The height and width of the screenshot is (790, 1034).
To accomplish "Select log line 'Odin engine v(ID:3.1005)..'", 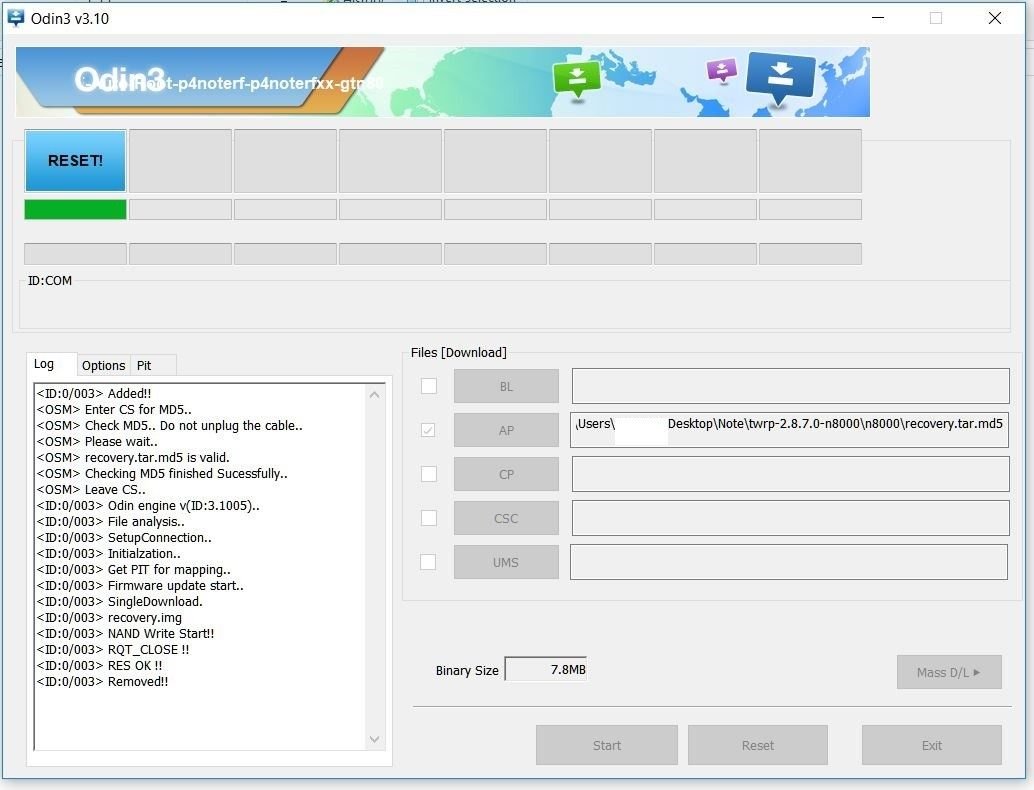I will click(148, 506).
